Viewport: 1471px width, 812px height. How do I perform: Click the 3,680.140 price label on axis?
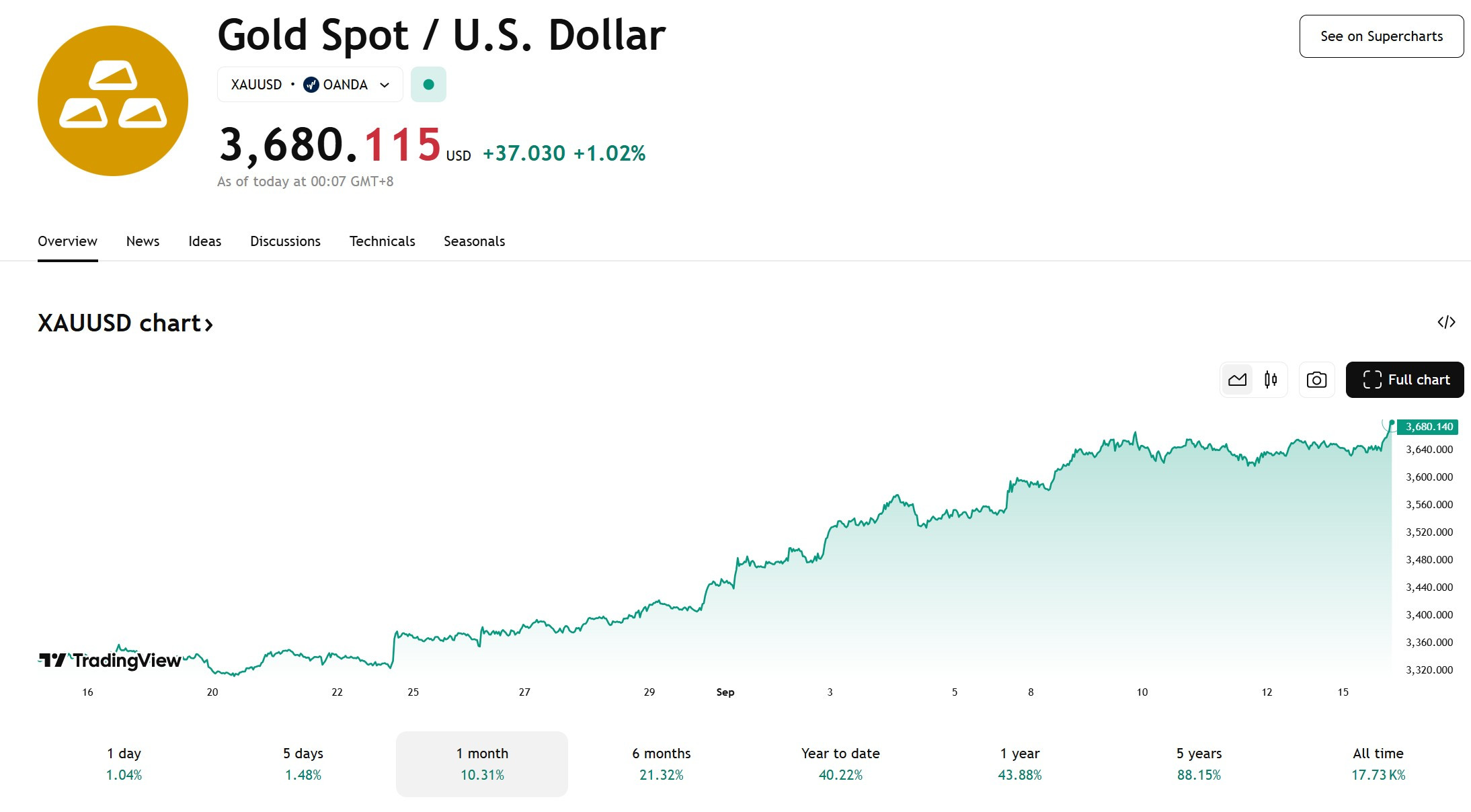[x=1428, y=427]
